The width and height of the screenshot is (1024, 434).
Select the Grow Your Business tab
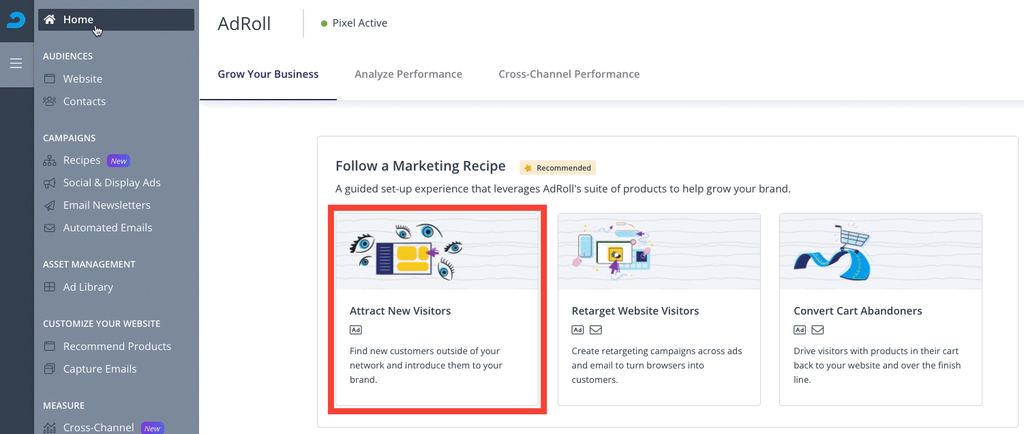(x=268, y=74)
